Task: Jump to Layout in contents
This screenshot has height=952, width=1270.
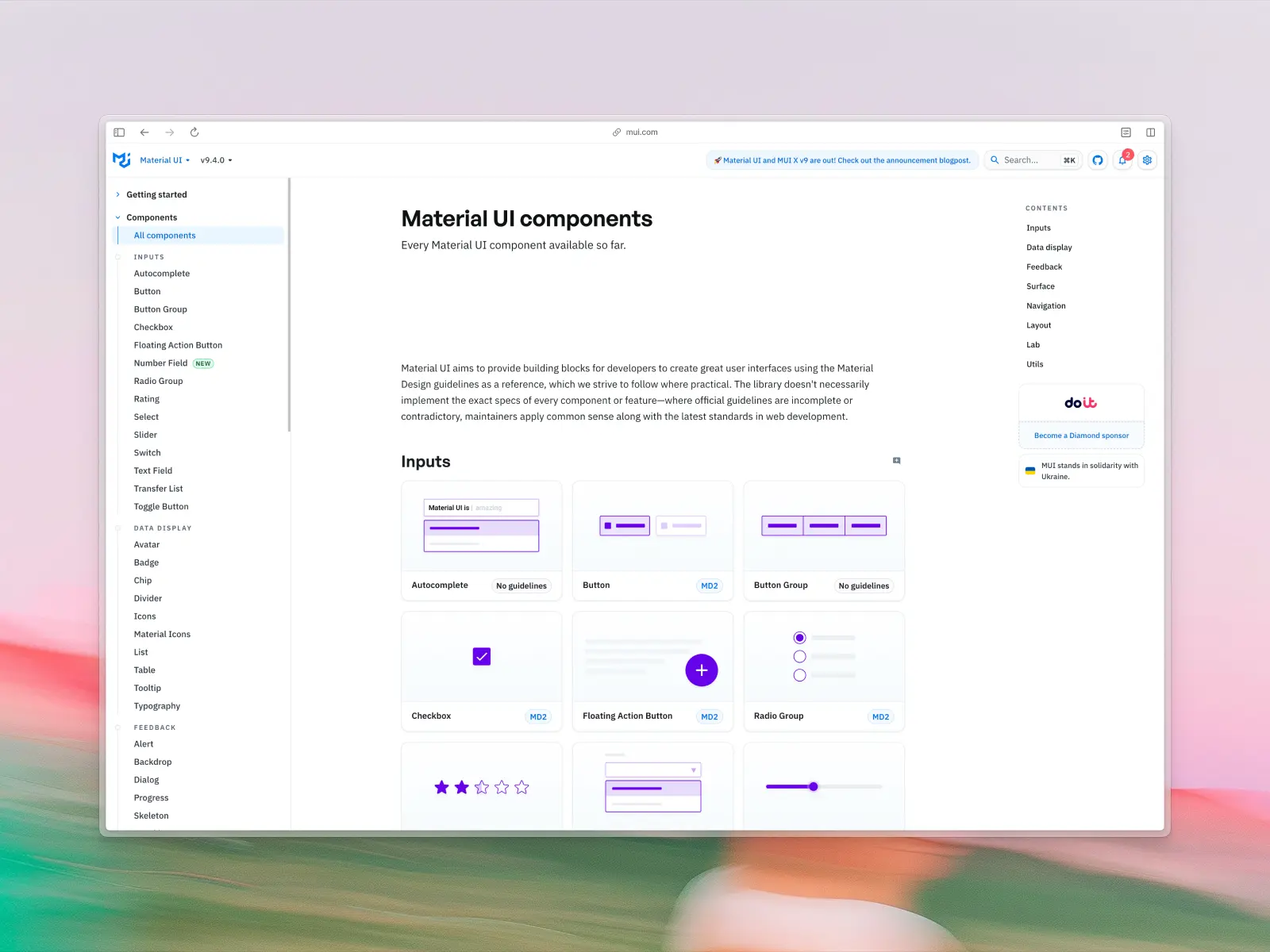Action: (x=1038, y=325)
